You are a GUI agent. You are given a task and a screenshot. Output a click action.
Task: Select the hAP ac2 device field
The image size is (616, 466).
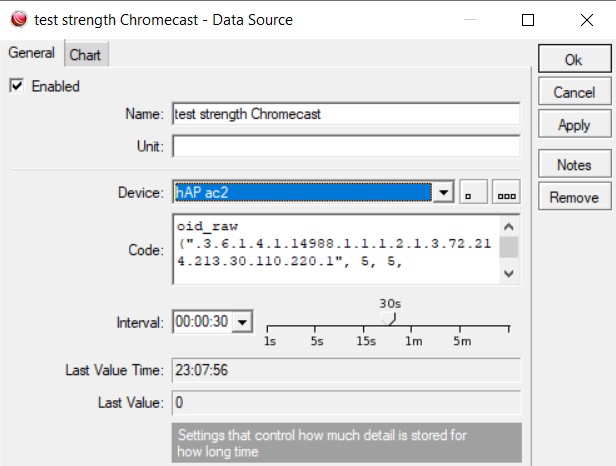(x=303, y=192)
